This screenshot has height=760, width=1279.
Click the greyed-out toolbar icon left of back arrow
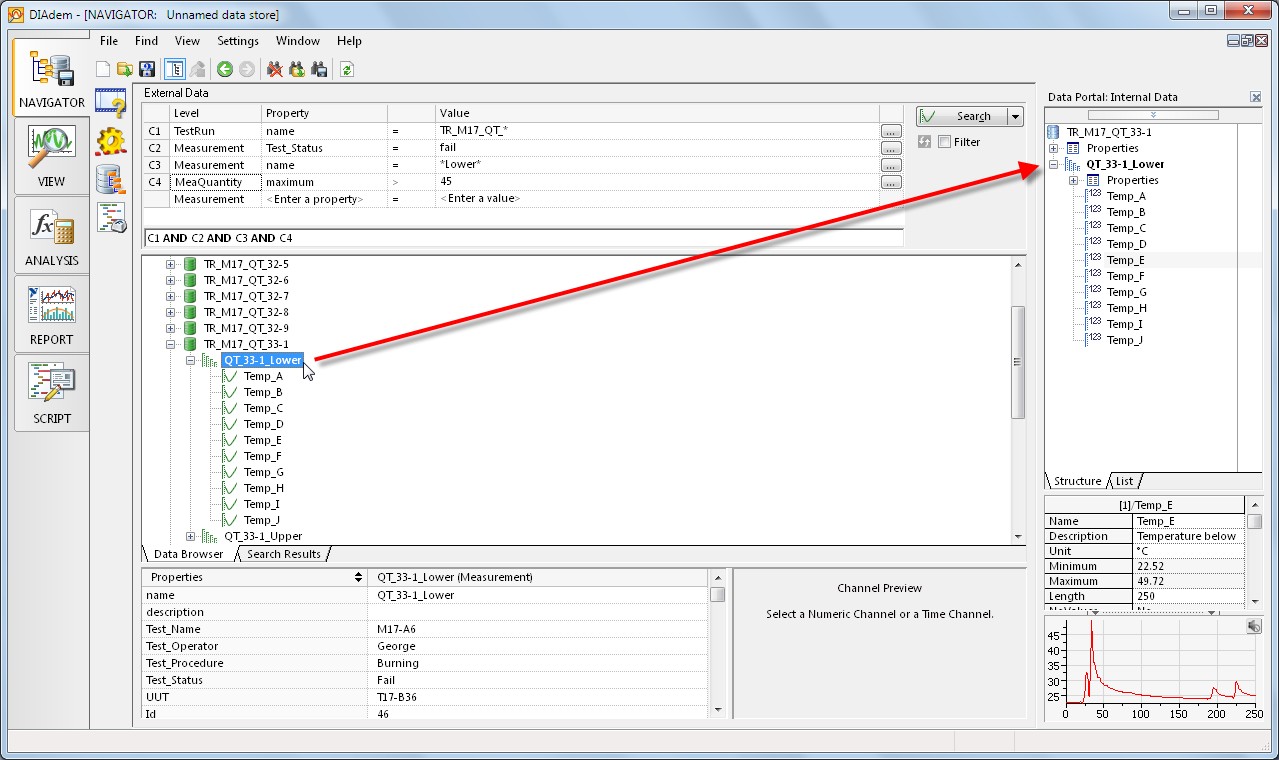197,69
